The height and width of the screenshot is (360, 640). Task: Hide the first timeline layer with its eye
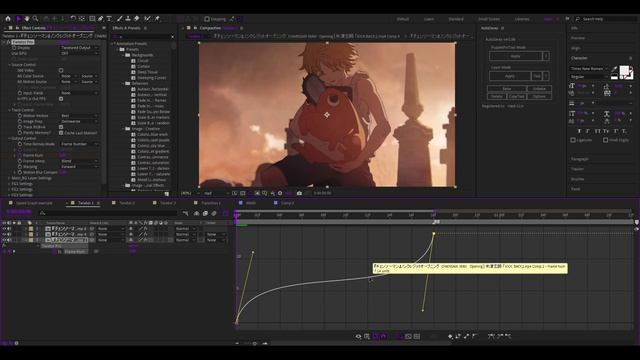pos(4,229)
